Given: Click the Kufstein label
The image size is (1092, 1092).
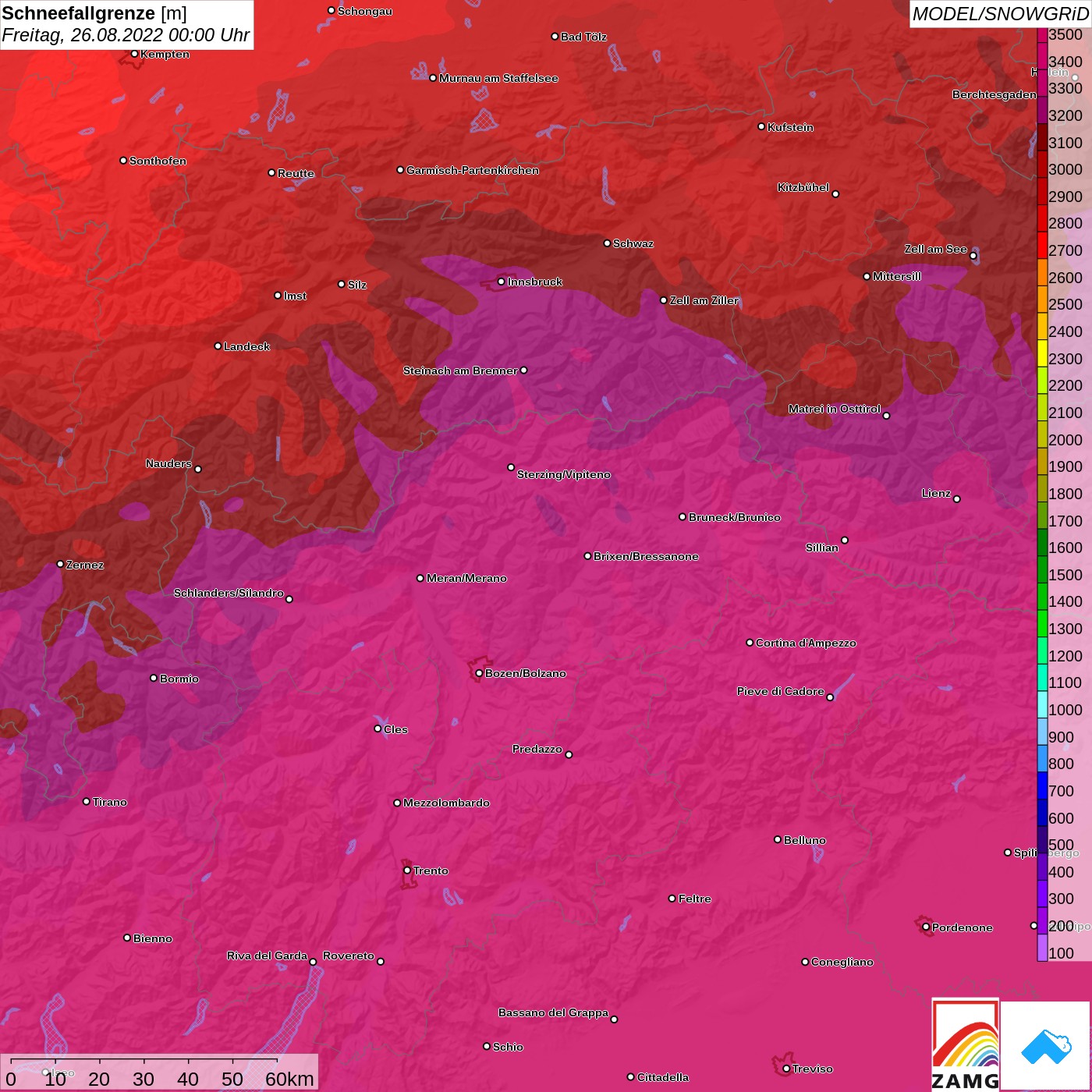Looking at the screenshot, I should [790, 127].
